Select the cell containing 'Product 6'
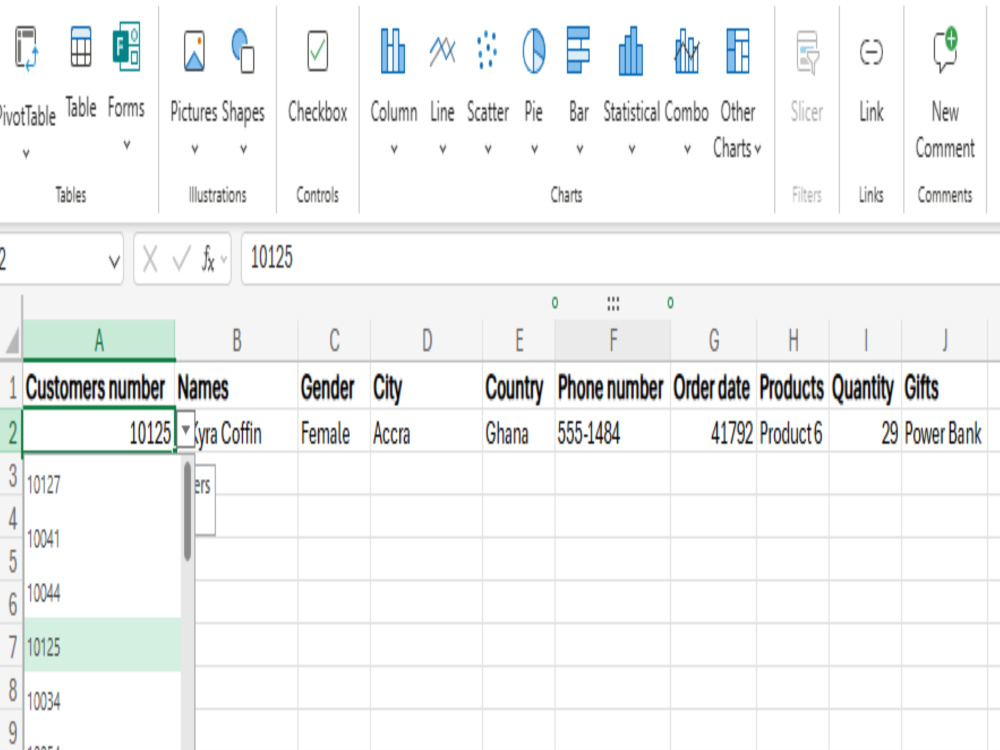1000x750 pixels. [x=793, y=432]
